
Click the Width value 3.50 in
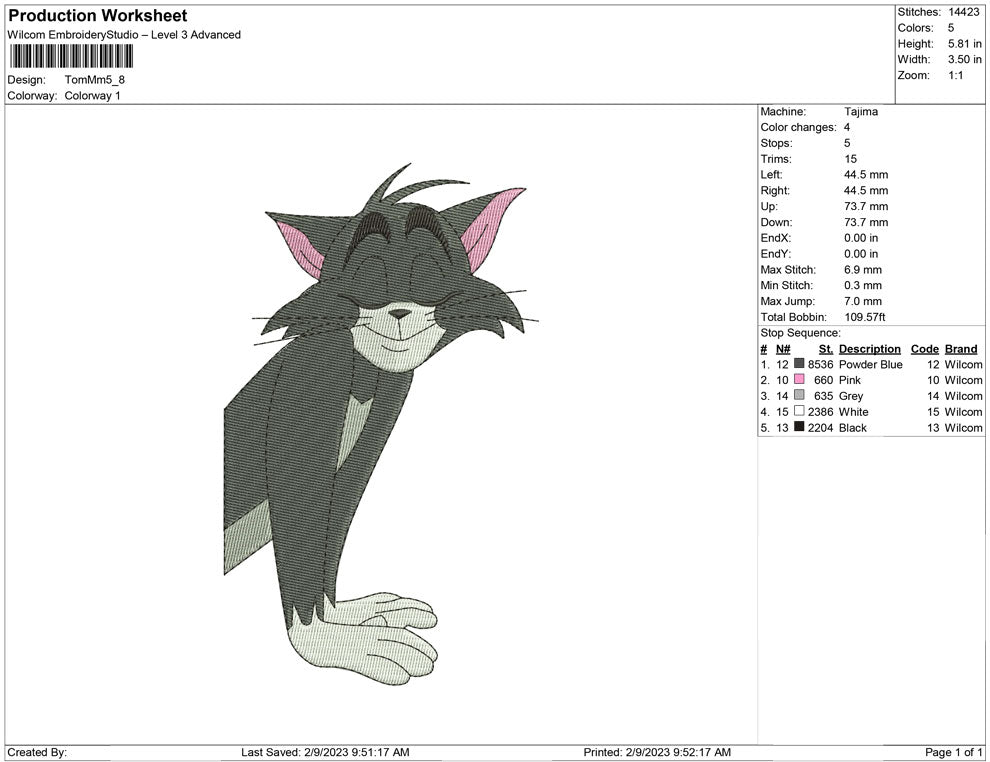click(965, 59)
